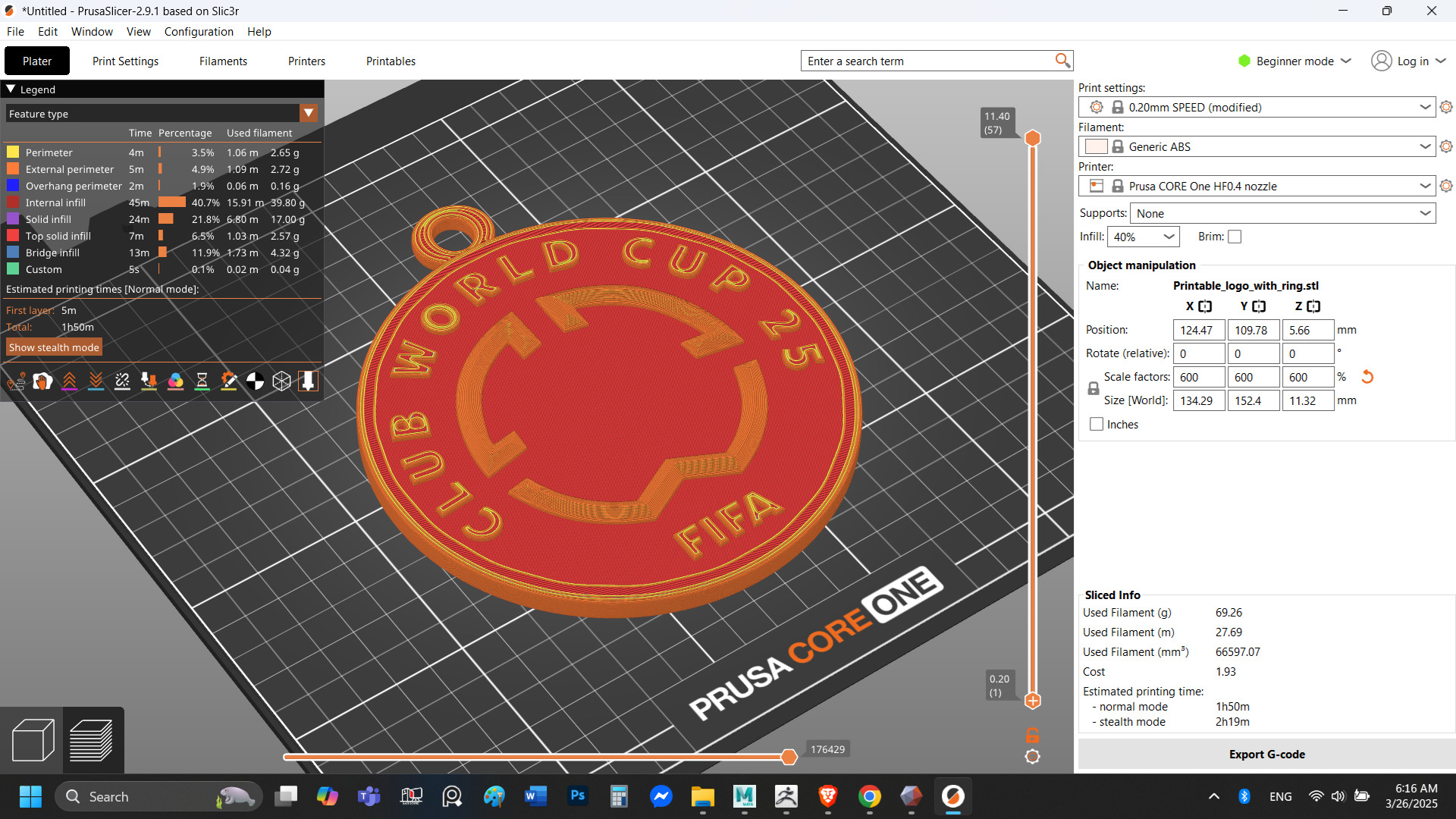Click Export G-code button
The width and height of the screenshot is (1456, 819).
click(x=1266, y=754)
